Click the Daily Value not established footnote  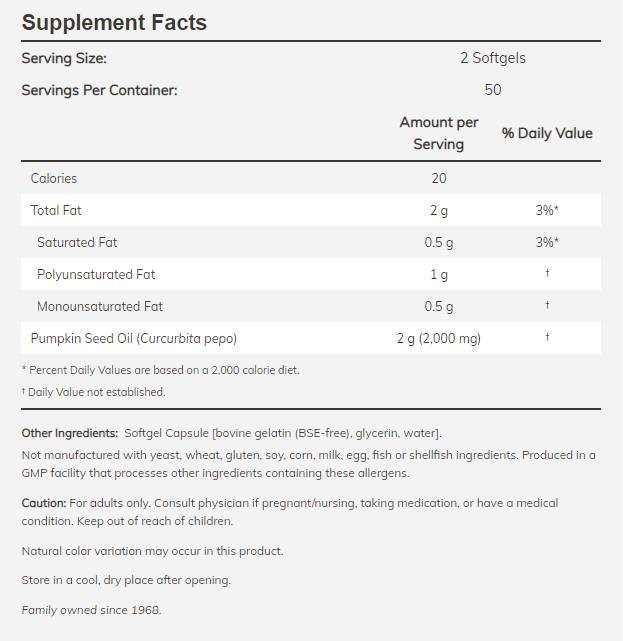(x=93, y=392)
